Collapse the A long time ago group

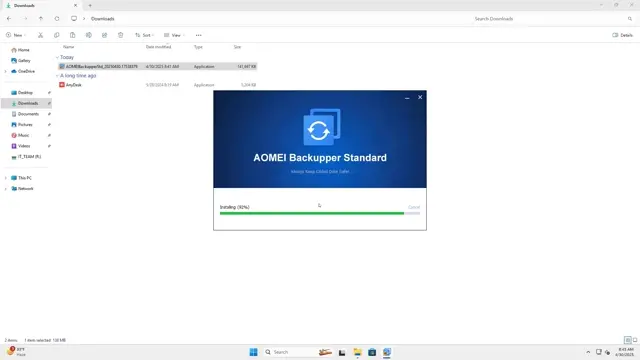click(57, 76)
